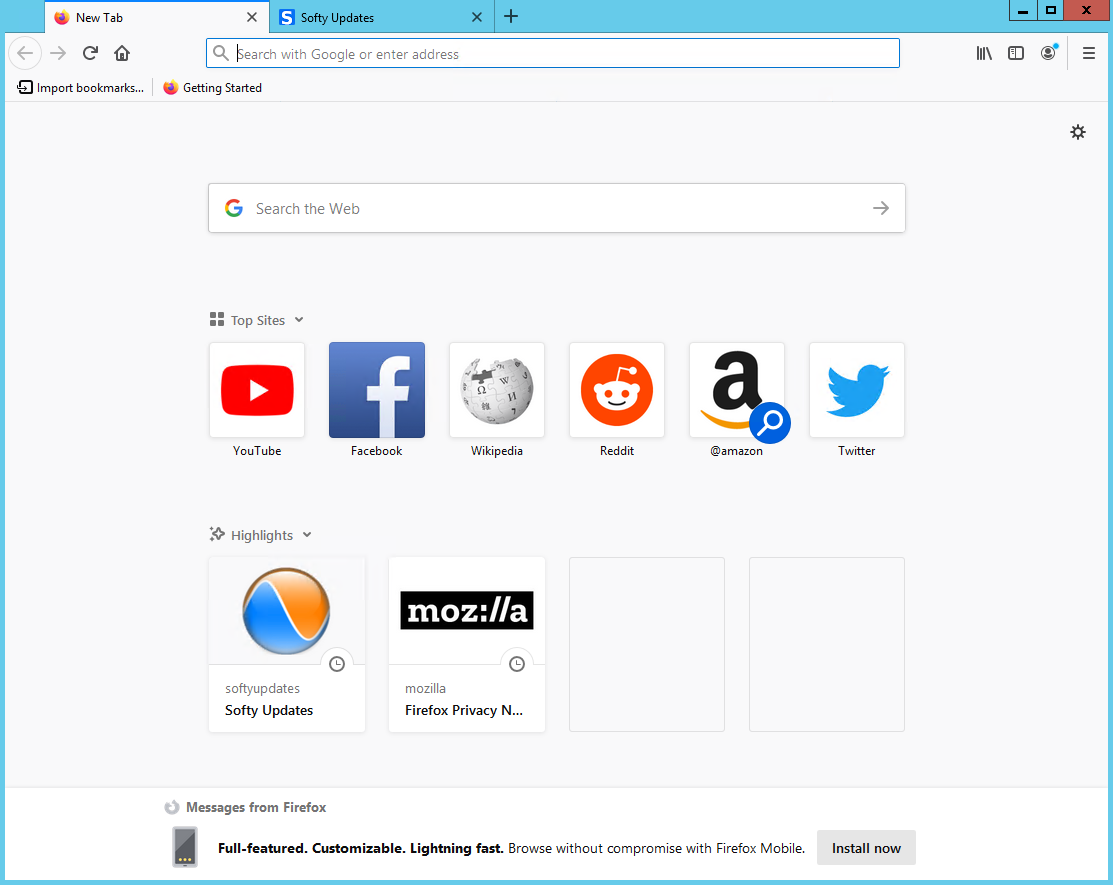Click the magnifier icon in the address bar
The height and width of the screenshot is (885, 1113).
pos(221,53)
